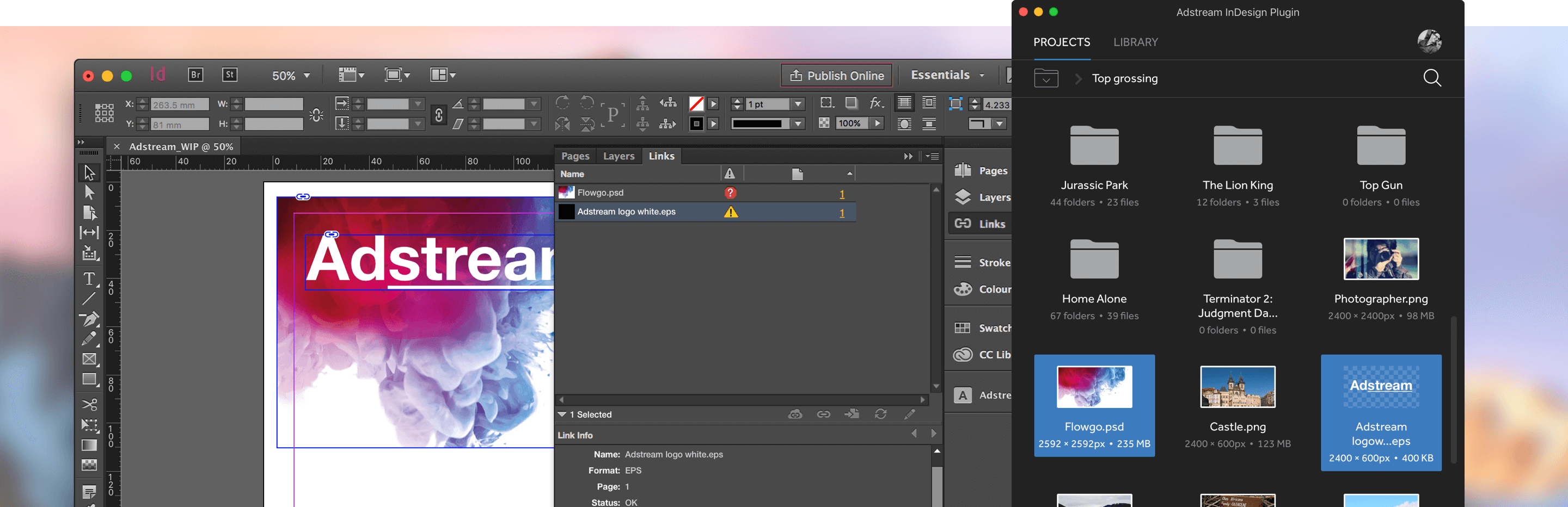The image size is (1568, 507).
Task: Select the Links tab in panel
Action: [x=661, y=156]
